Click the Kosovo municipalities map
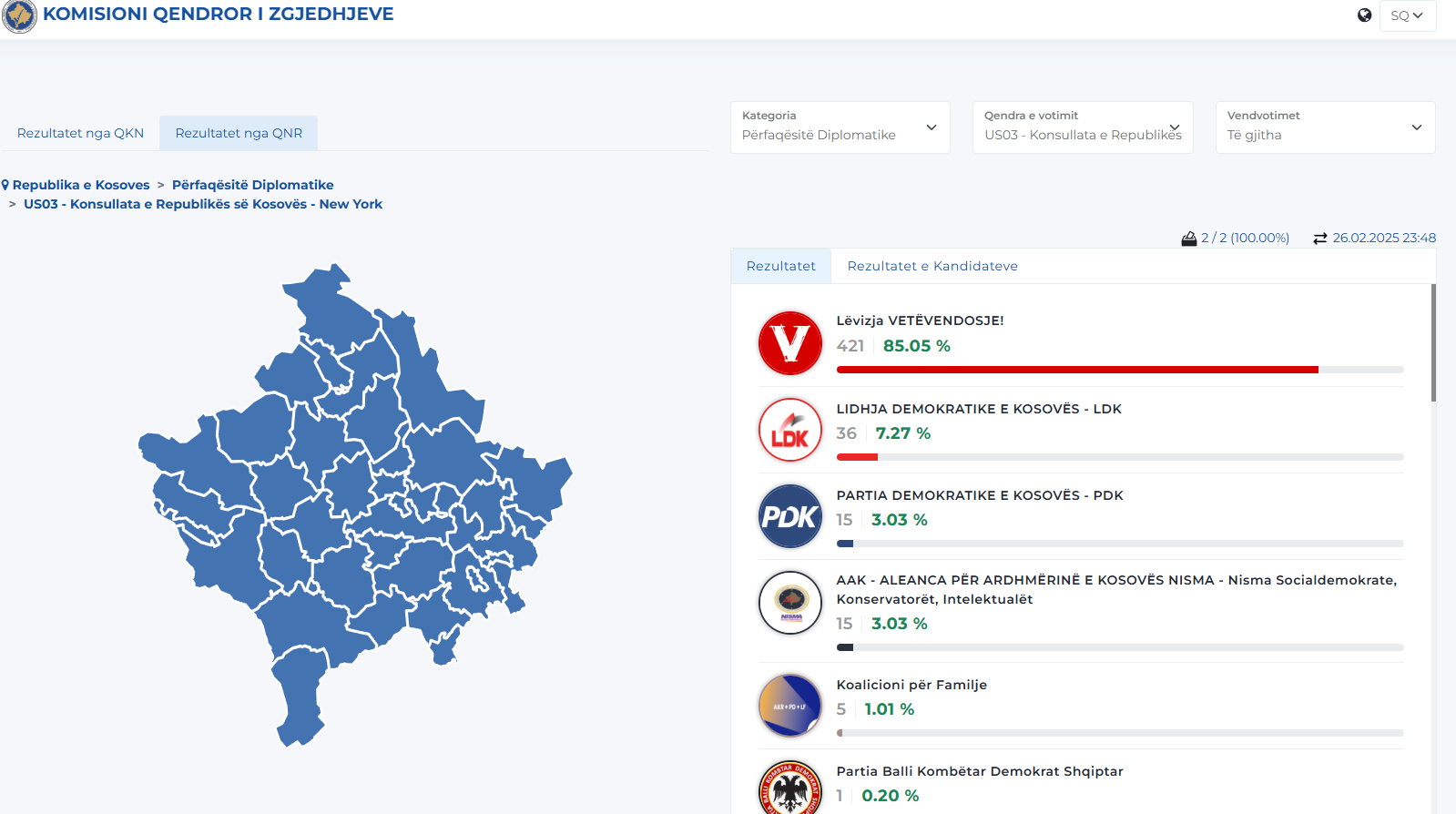Image resolution: width=1456 pixels, height=814 pixels. (355, 505)
